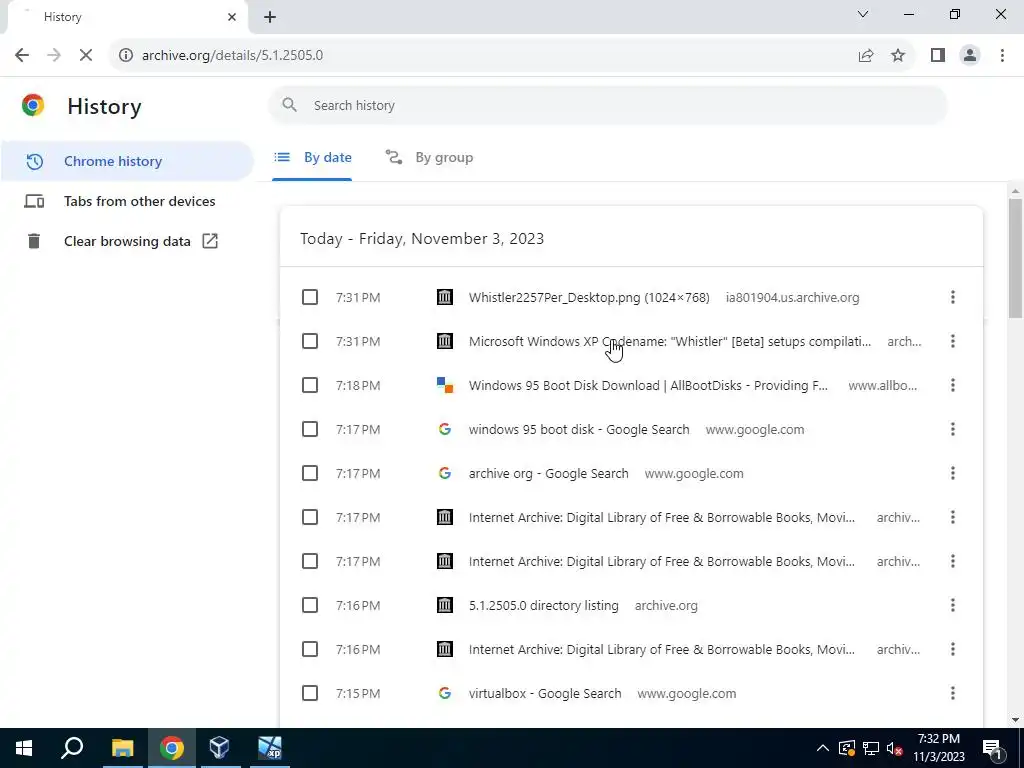Check the windows 95 boot disk search checkbox
1024x768 pixels.
310,429
